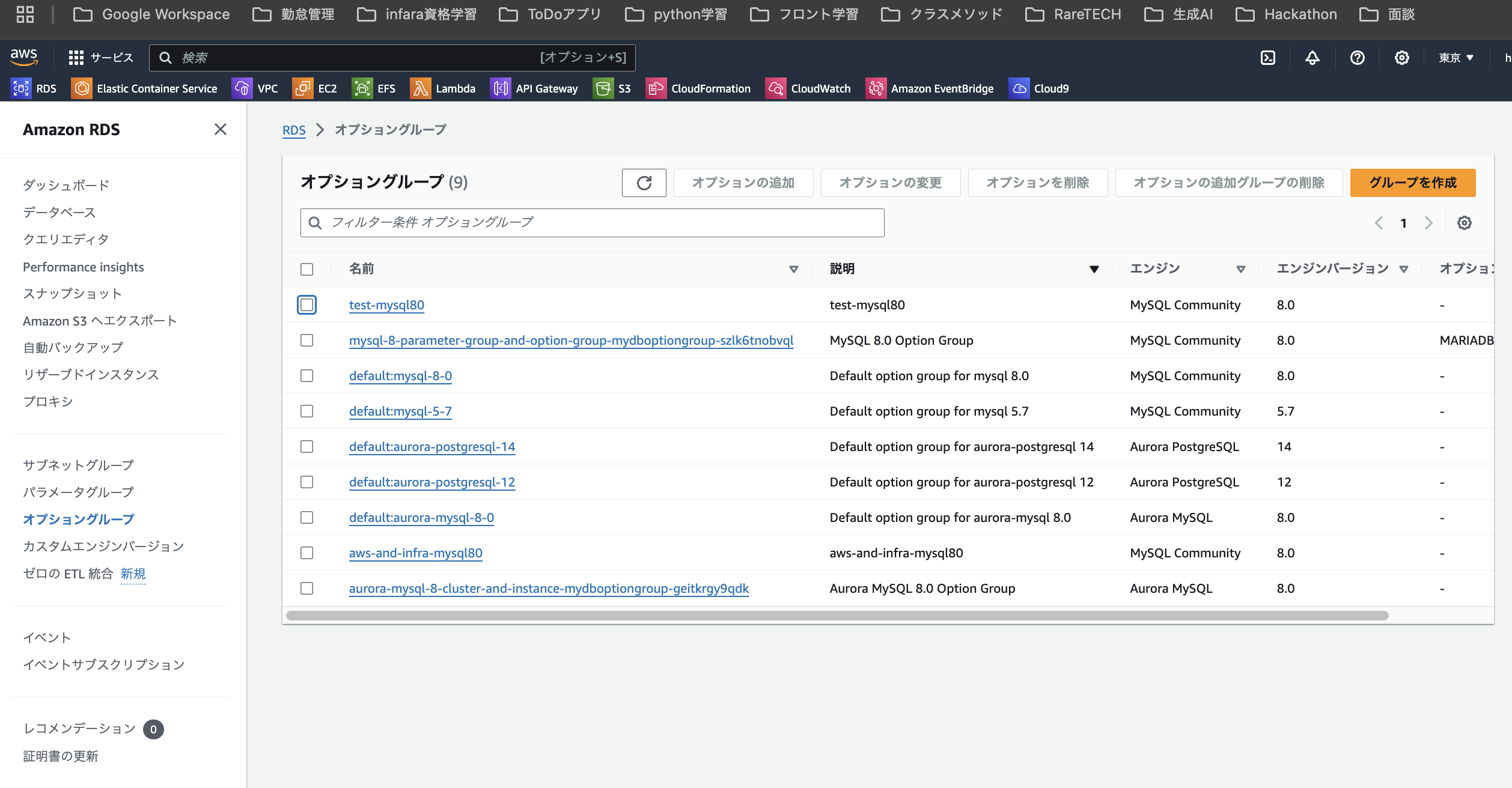Select the Lambda shortcut icon
The height and width of the screenshot is (788, 1512).
coord(421,88)
